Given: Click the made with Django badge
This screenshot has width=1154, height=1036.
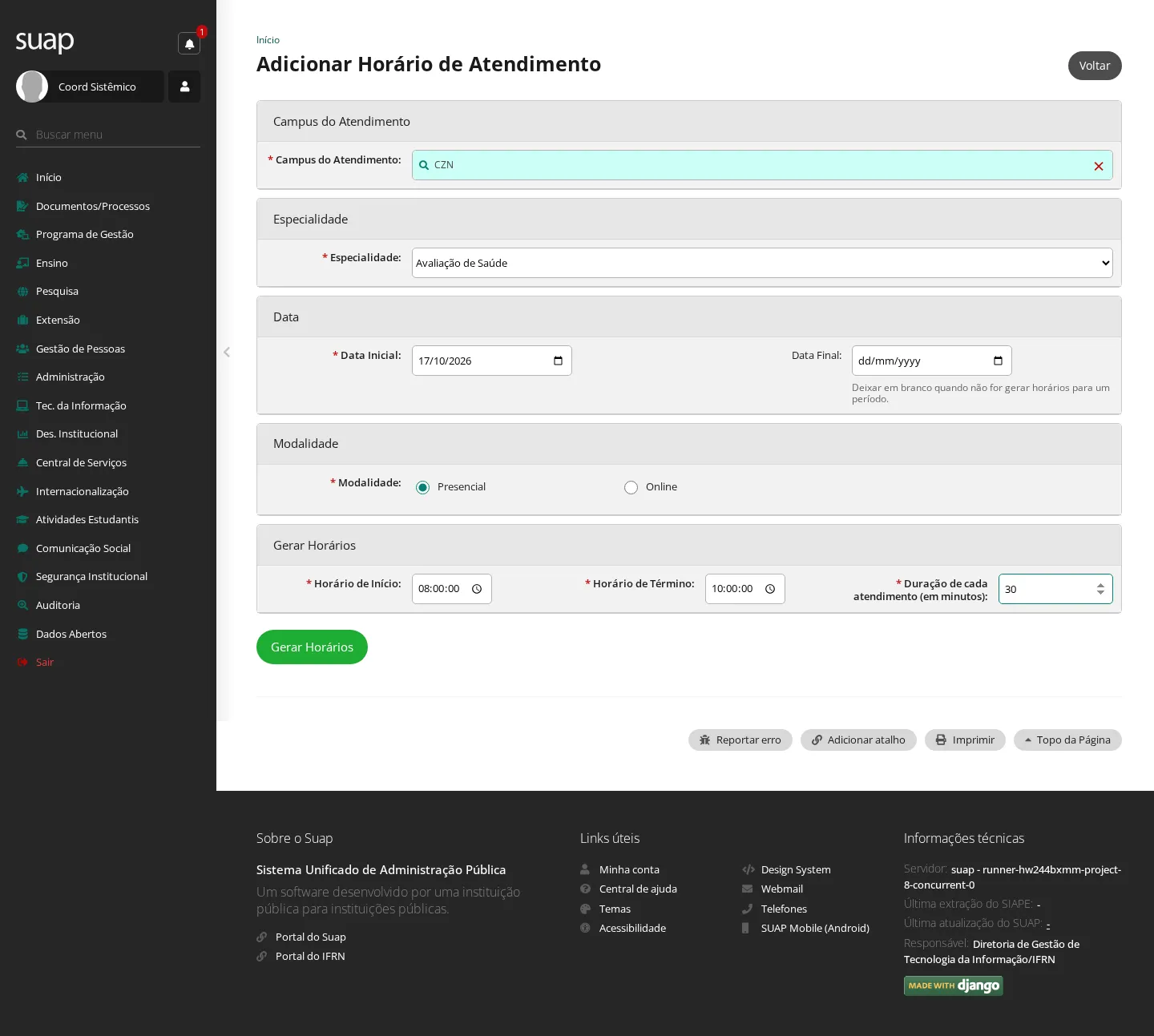Looking at the screenshot, I should coord(954,986).
